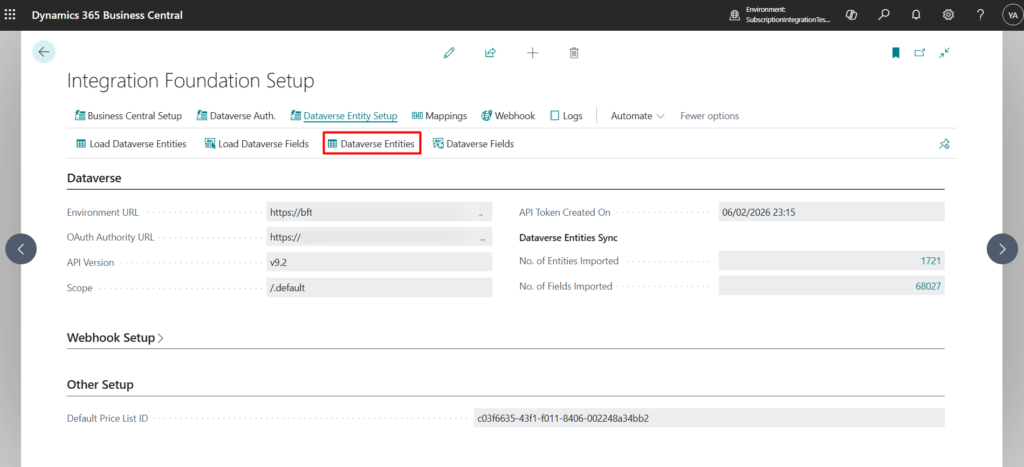Click the pencil edit icon
This screenshot has height=467, width=1024.
point(449,53)
